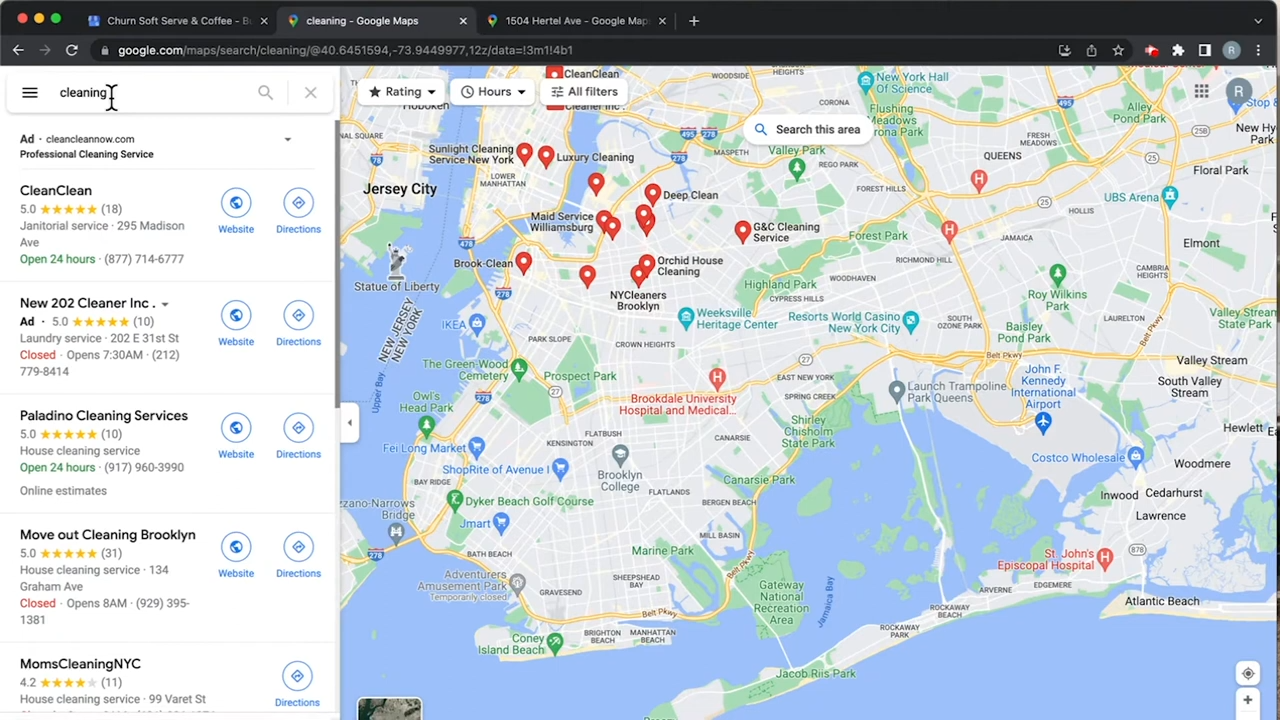Image resolution: width=1280 pixels, height=720 pixels.
Task: Click into the cleaning search field
Action: pos(150,93)
